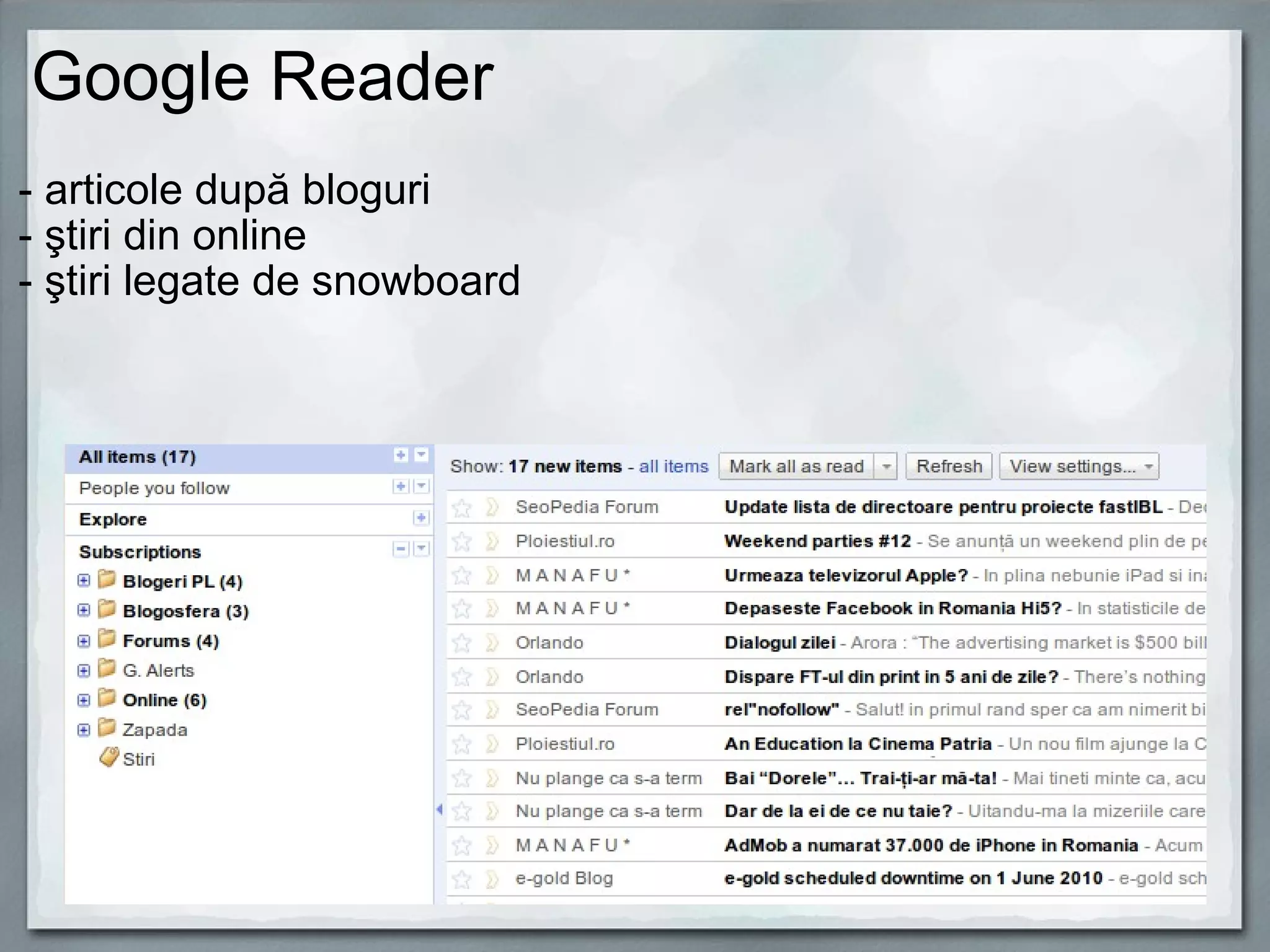Open the View settings dropdown
This screenshot has width=1270, height=952.
coord(1080,466)
